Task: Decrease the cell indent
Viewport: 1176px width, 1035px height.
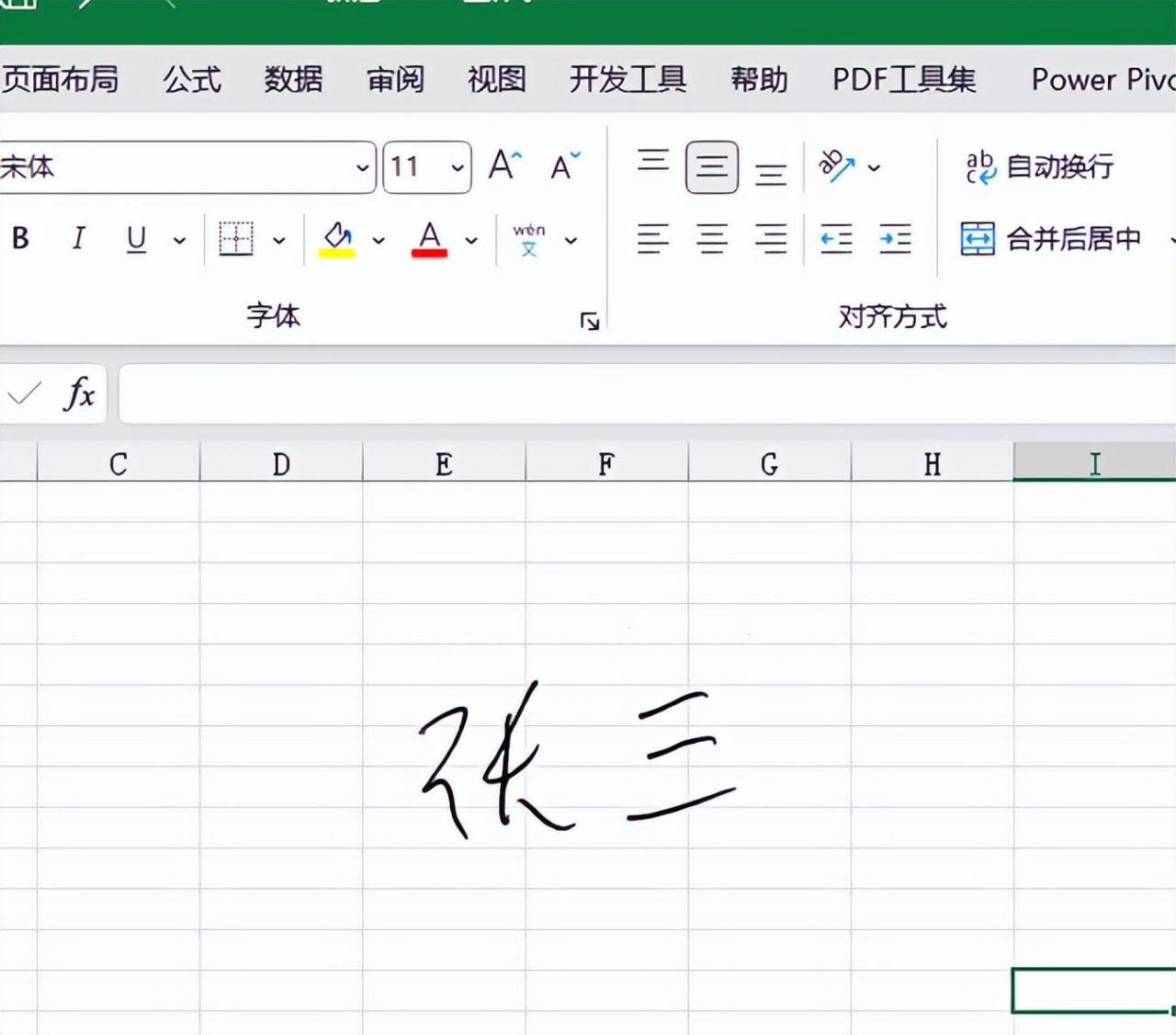Action: tap(837, 239)
